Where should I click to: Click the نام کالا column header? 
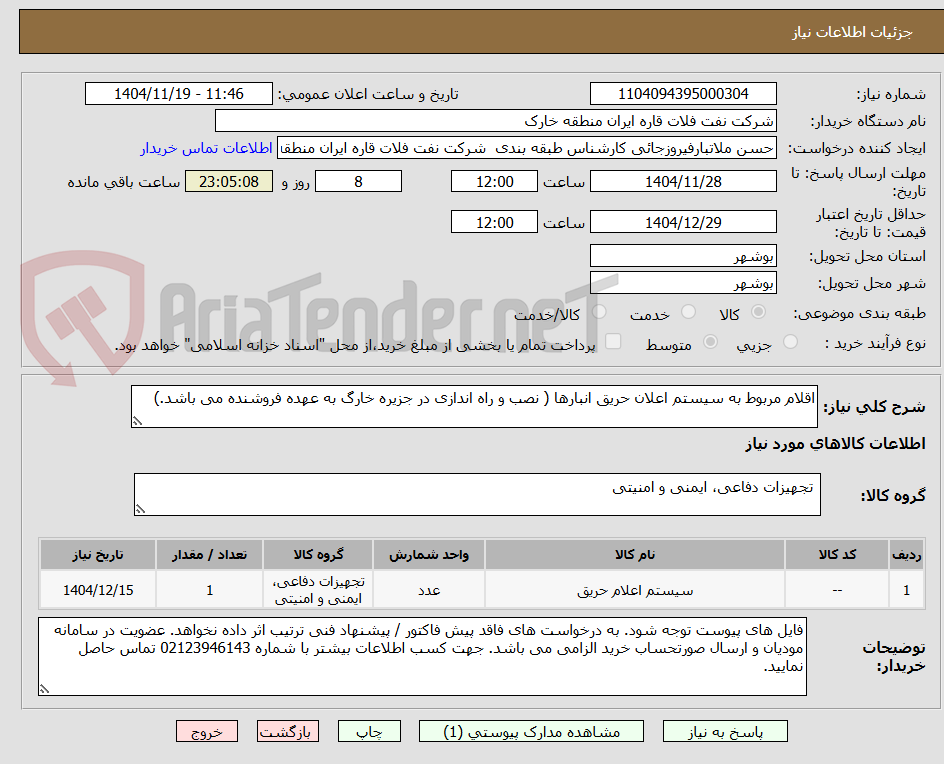635,554
